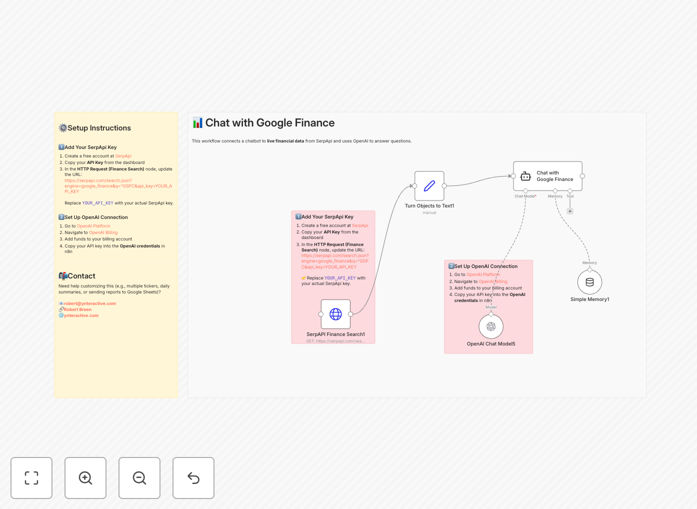Select the SerpAPI Finance Search1 globe node
The image size is (697, 509).
coord(336,314)
